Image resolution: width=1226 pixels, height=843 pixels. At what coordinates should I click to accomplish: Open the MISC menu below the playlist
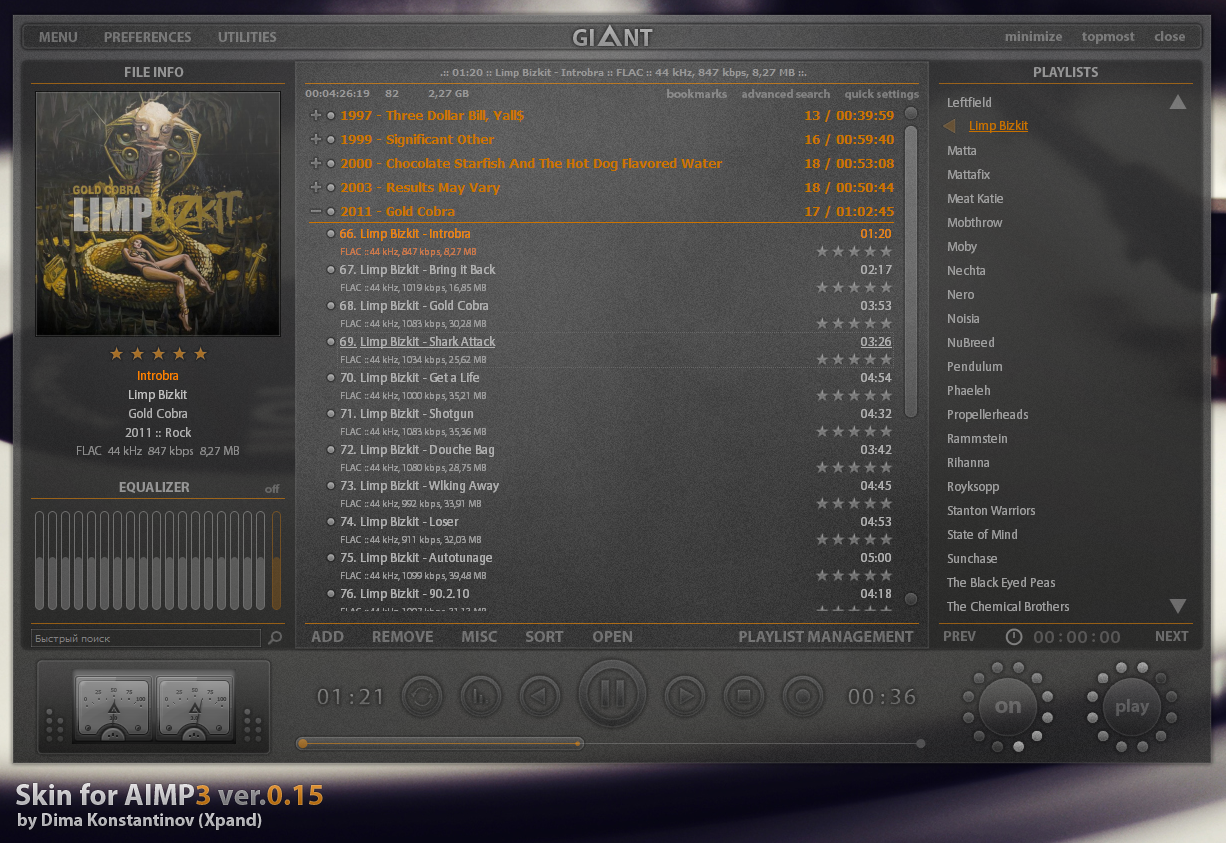pos(479,636)
